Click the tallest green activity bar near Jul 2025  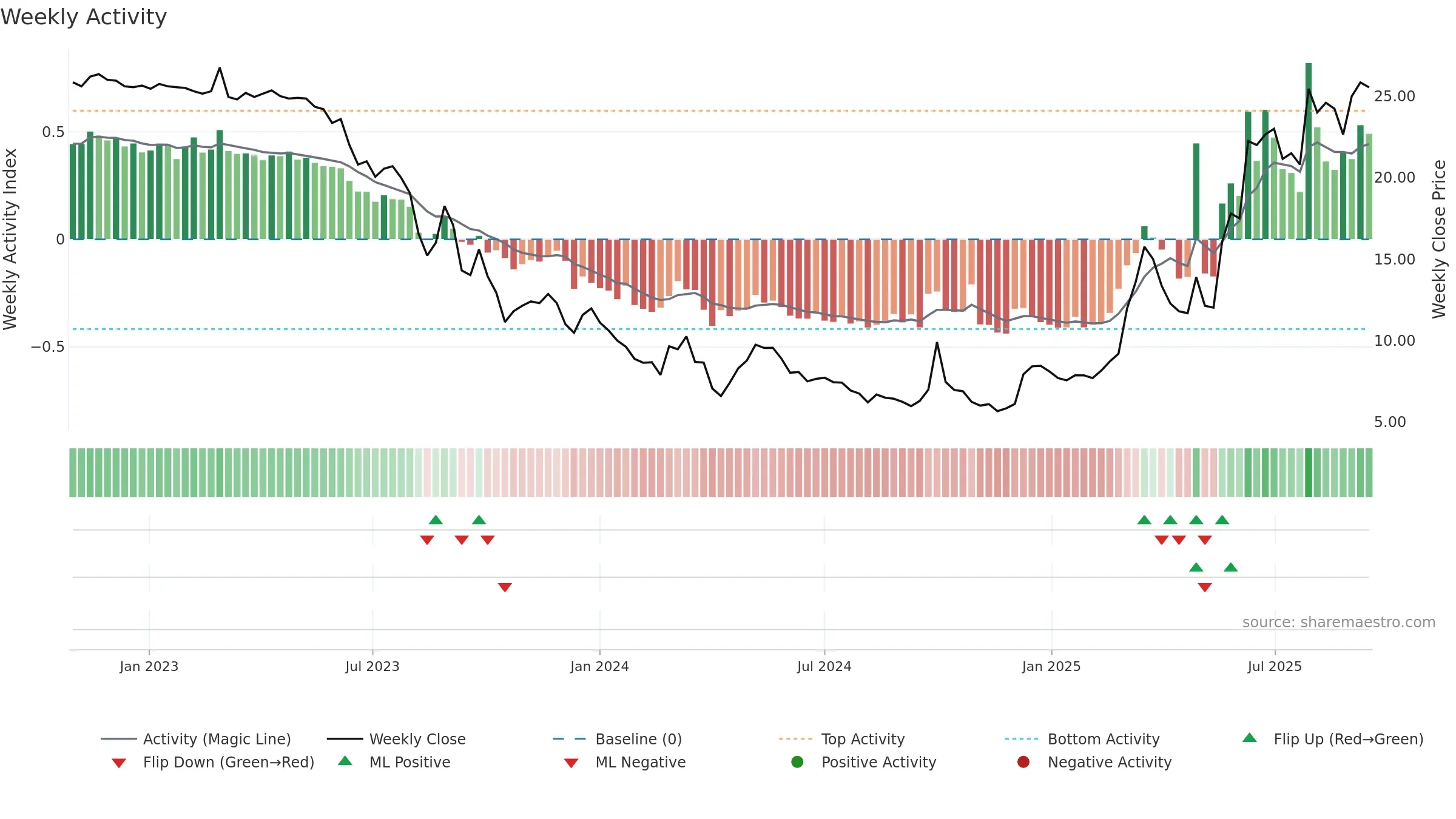(x=1309, y=151)
